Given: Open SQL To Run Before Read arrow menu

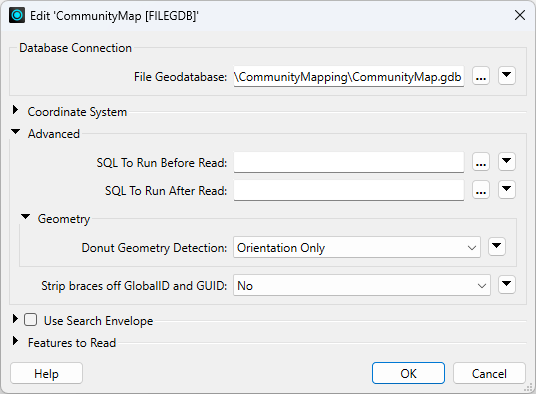Looking at the screenshot, I should click(x=507, y=162).
